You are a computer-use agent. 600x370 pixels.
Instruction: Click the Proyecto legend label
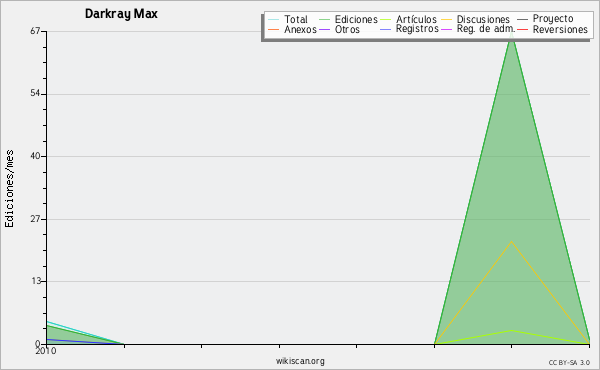[553, 19]
